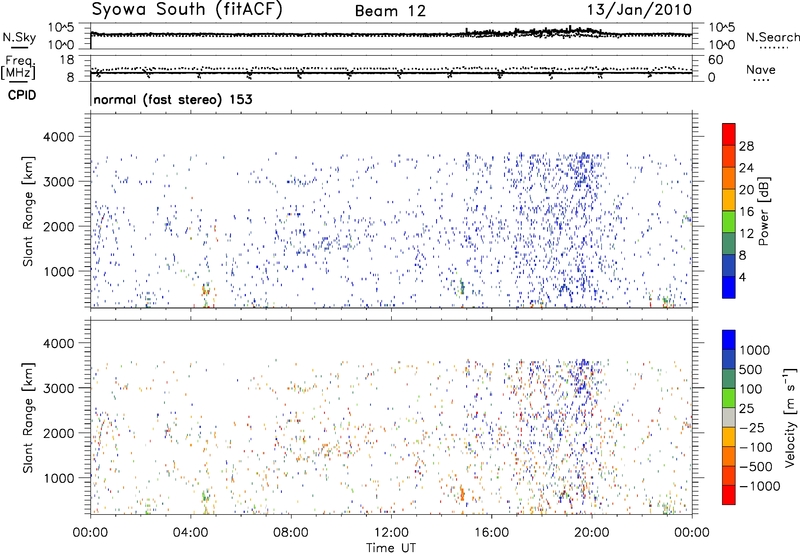The width and height of the screenshot is (800, 554).
Task: Click the '2000' tick of the power panel
Action: (x=60, y=226)
